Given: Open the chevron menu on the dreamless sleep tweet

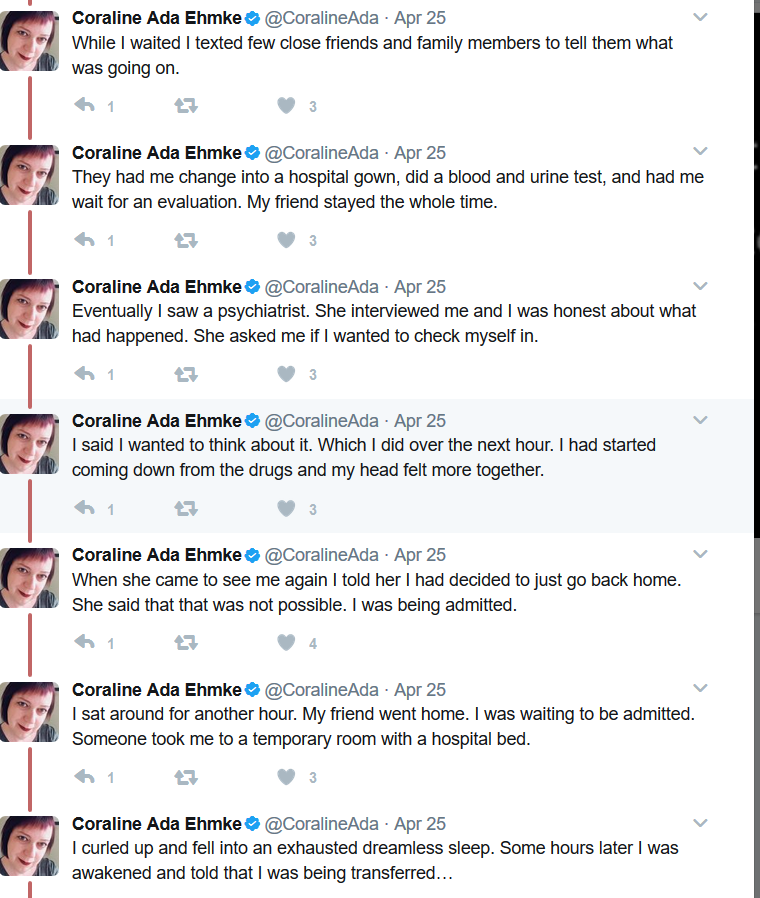Looking at the screenshot, I should click(700, 823).
